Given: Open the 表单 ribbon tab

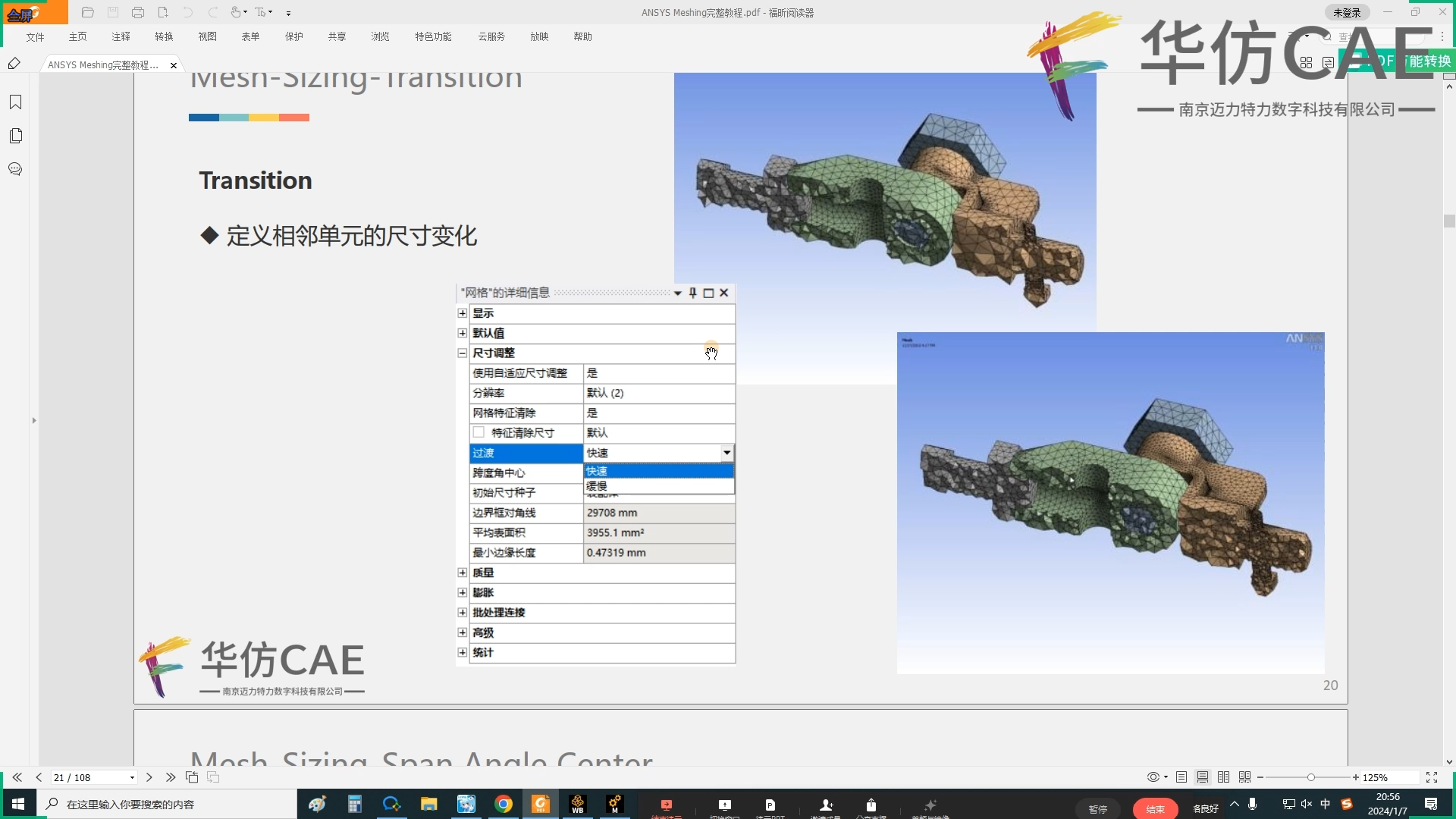Looking at the screenshot, I should coord(251,36).
